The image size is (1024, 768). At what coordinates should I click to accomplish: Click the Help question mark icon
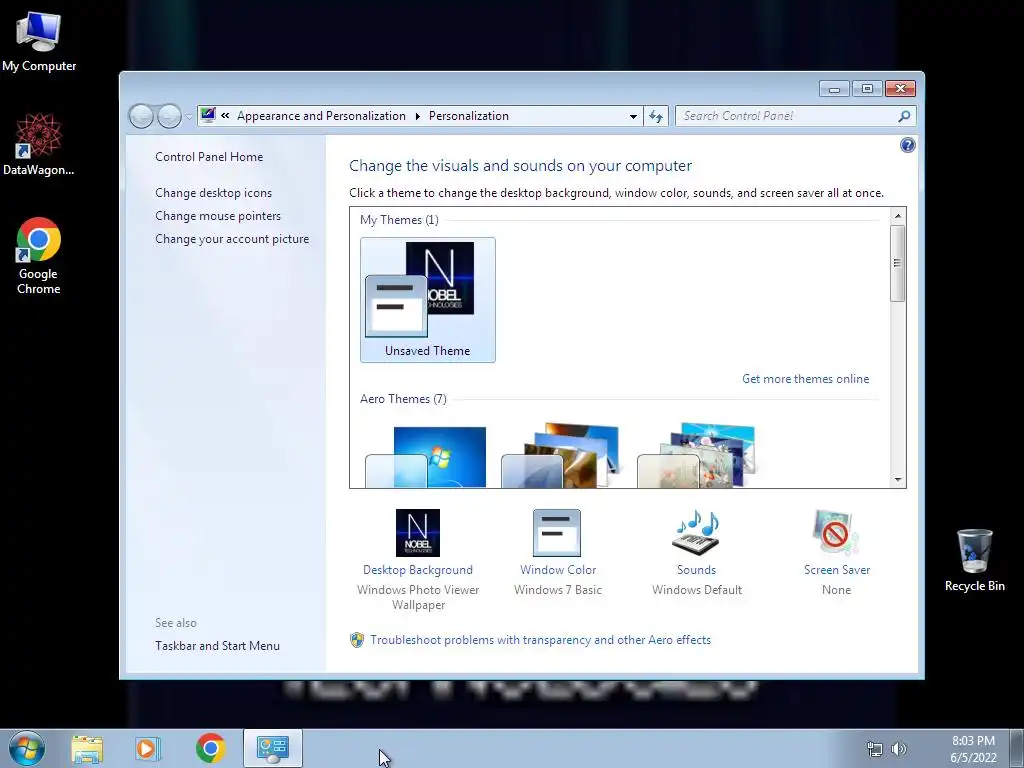point(907,145)
